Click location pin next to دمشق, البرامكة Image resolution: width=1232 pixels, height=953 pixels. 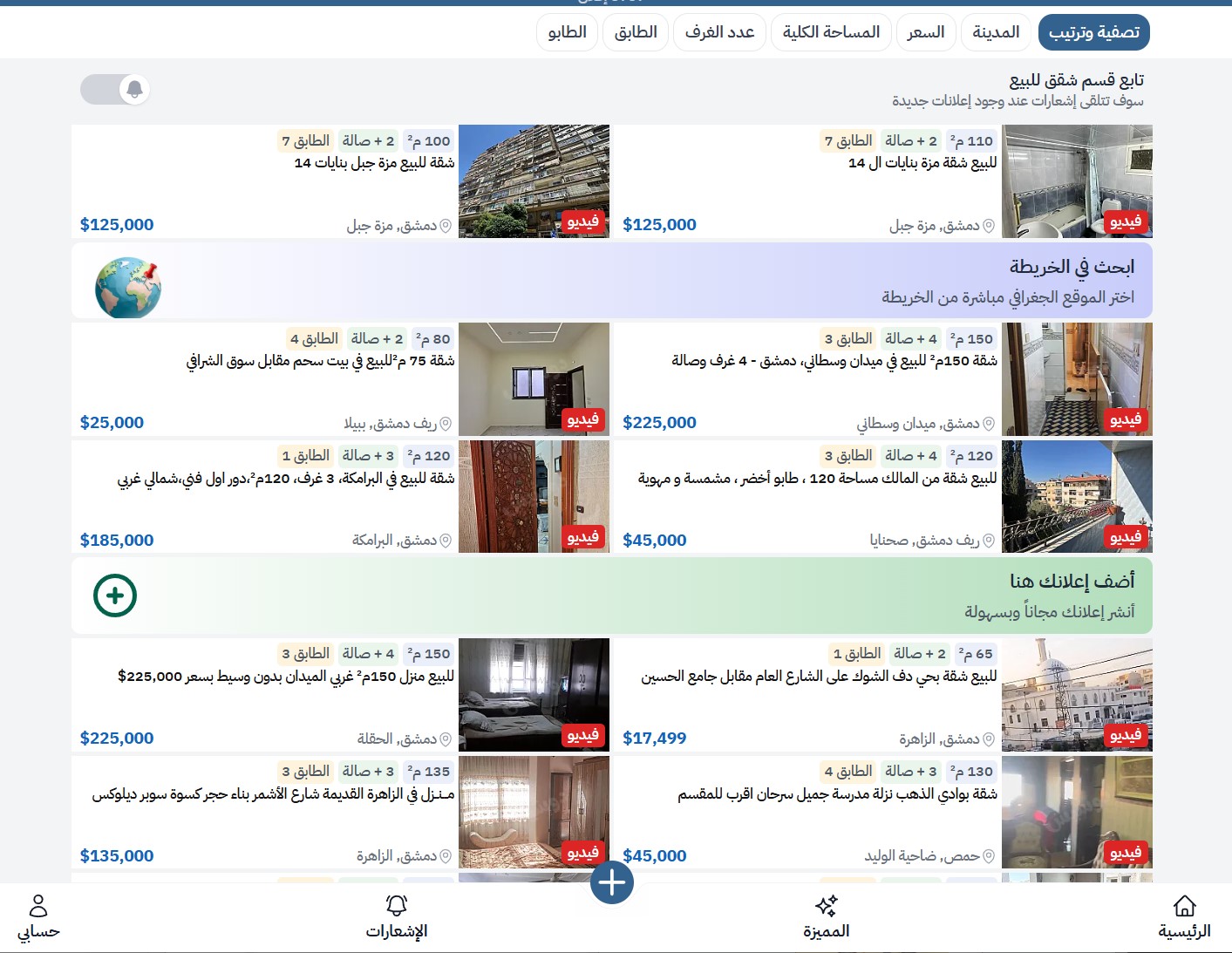(446, 541)
